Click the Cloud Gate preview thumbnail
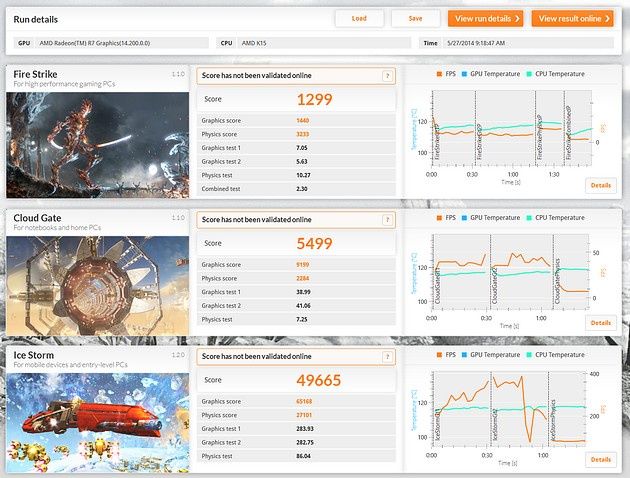The image size is (630, 478). pos(97,286)
